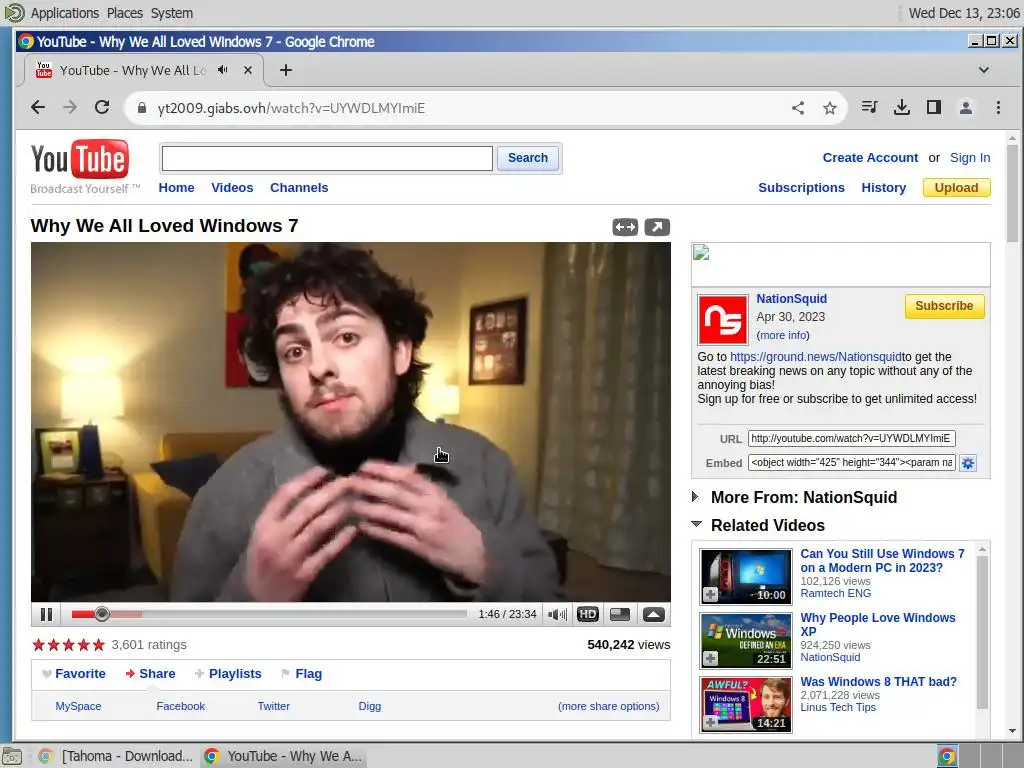Screen dimensions: 1024x768
Task: Toggle Chrome side panel icon
Action: coord(934,107)
